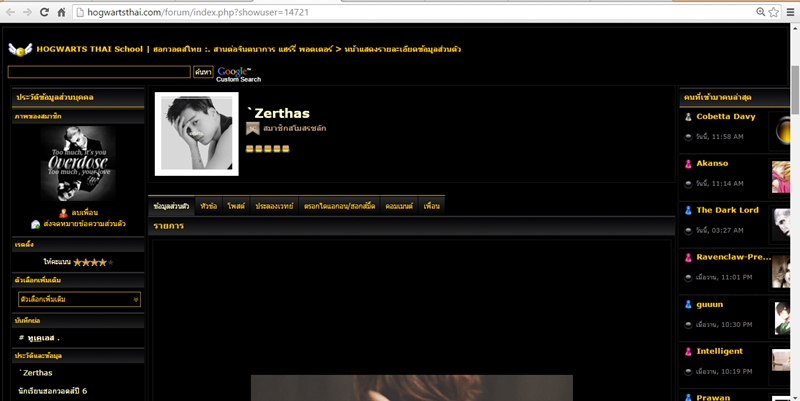Open Prawan's profile link
Viewport: 800px width, 401px height.
tap(713, 397)
